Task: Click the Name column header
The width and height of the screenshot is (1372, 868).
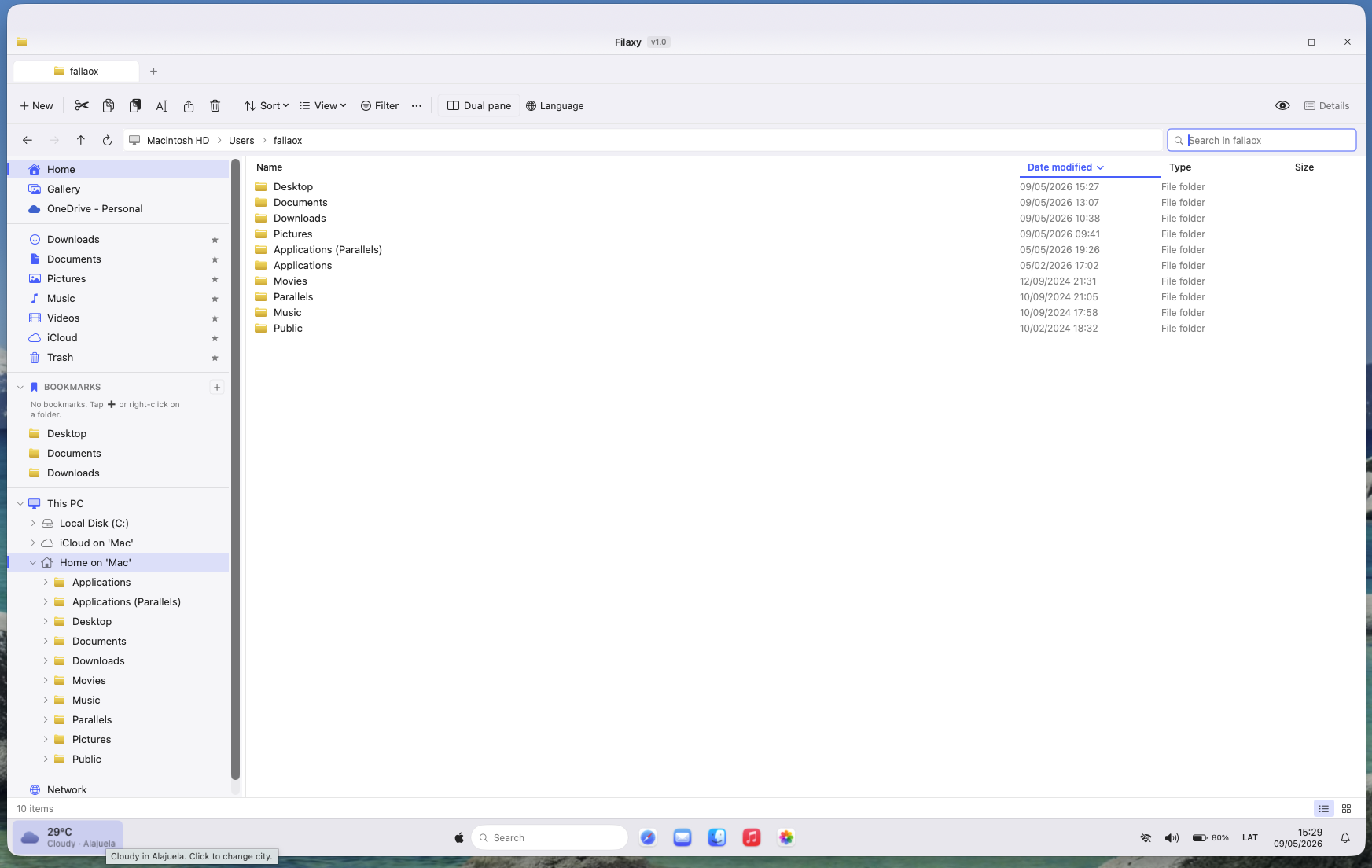Action: point(269,167)
